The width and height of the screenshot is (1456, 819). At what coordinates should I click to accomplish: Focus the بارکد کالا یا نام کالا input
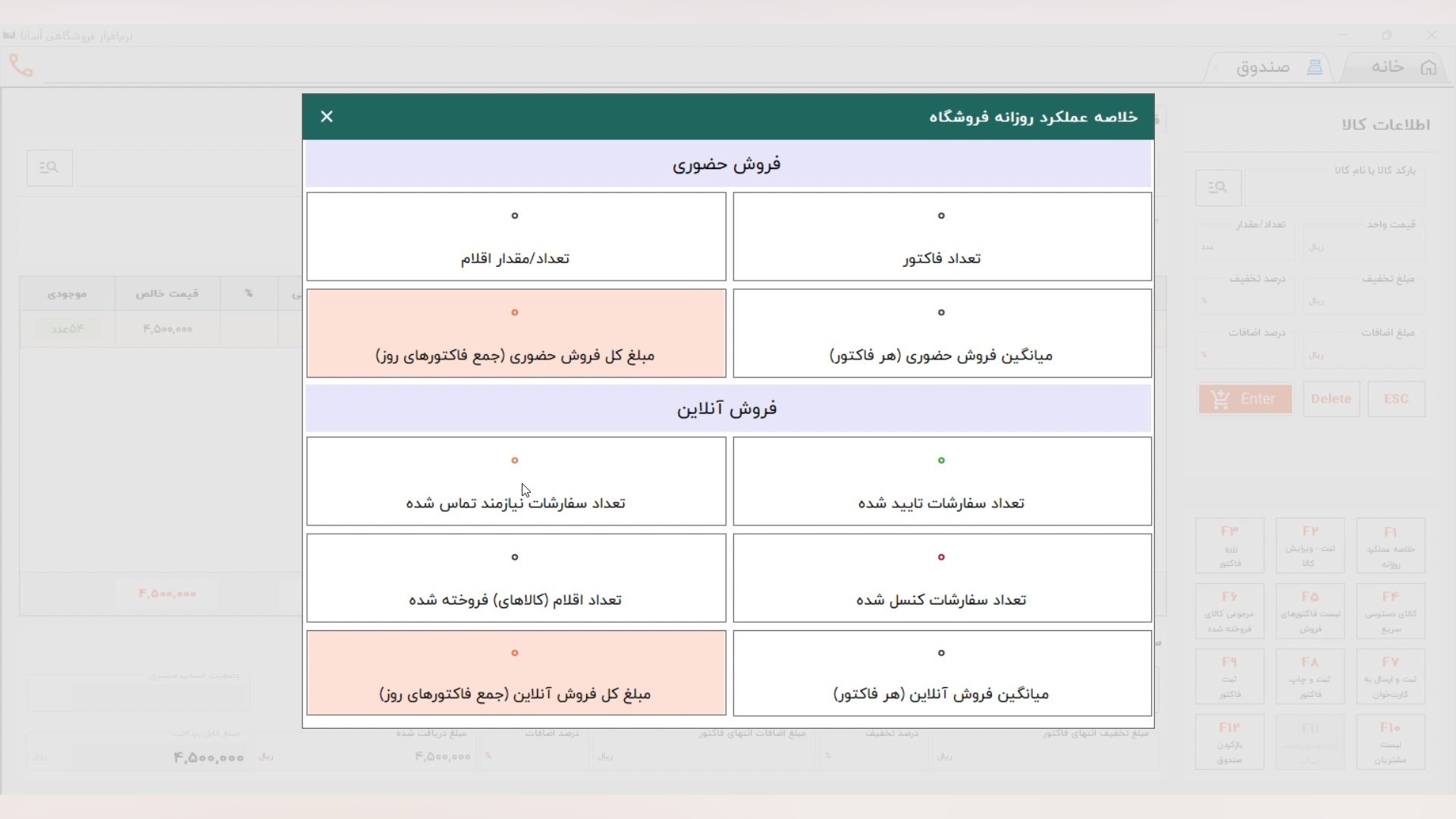point(1334,187)
